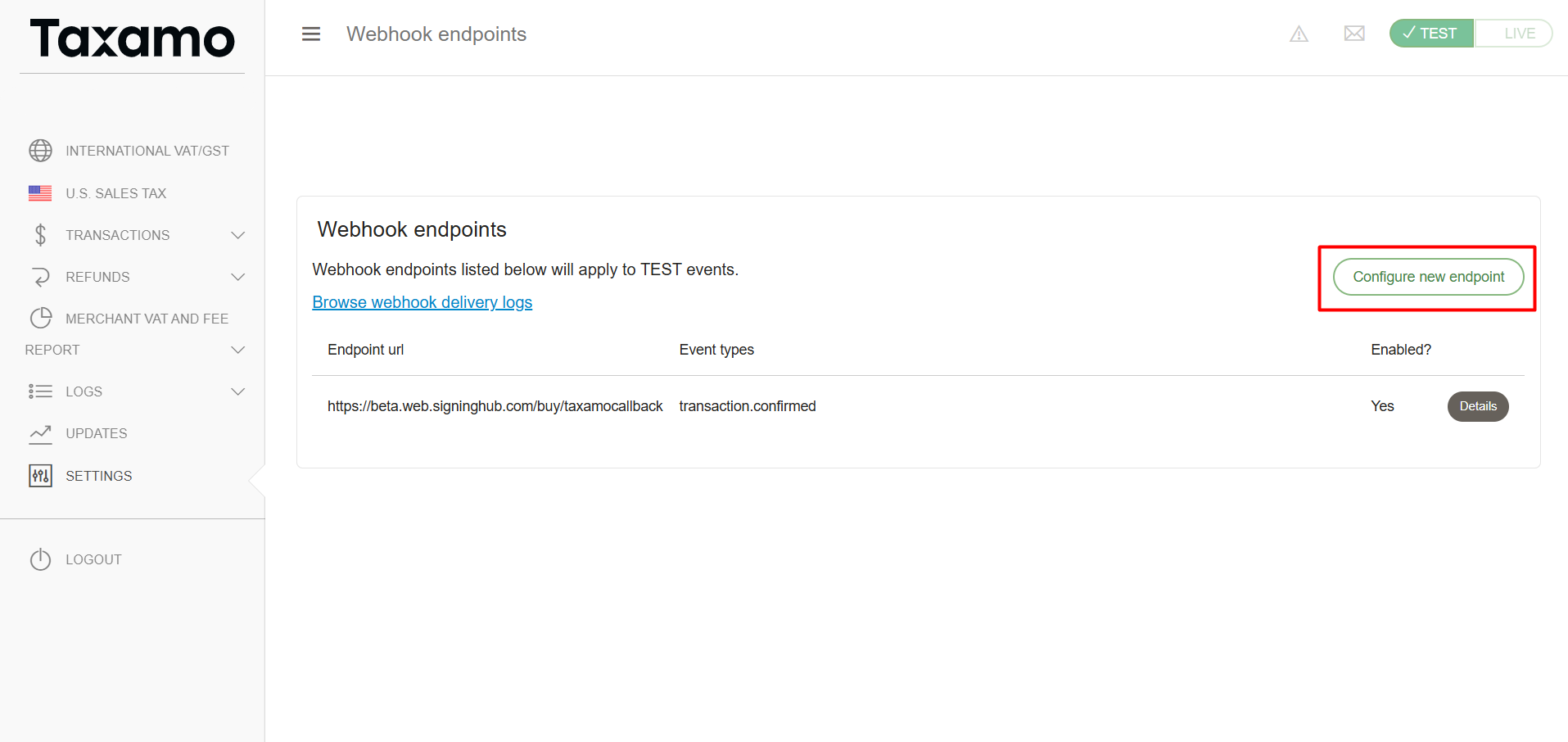This screenshot has width=1568, height=742.
Task: Click Details for signinghub endpoint
Action: tap(1478, 406)
